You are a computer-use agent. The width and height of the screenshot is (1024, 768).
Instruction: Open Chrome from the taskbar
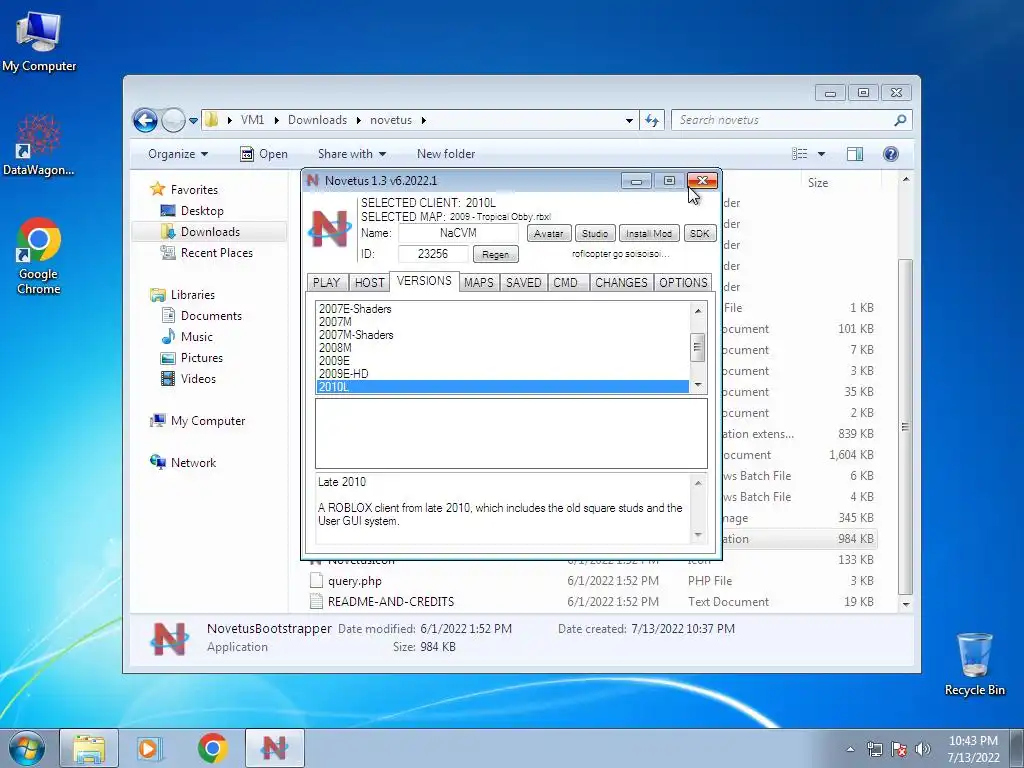pyautogui.click(x=212, y=748)
